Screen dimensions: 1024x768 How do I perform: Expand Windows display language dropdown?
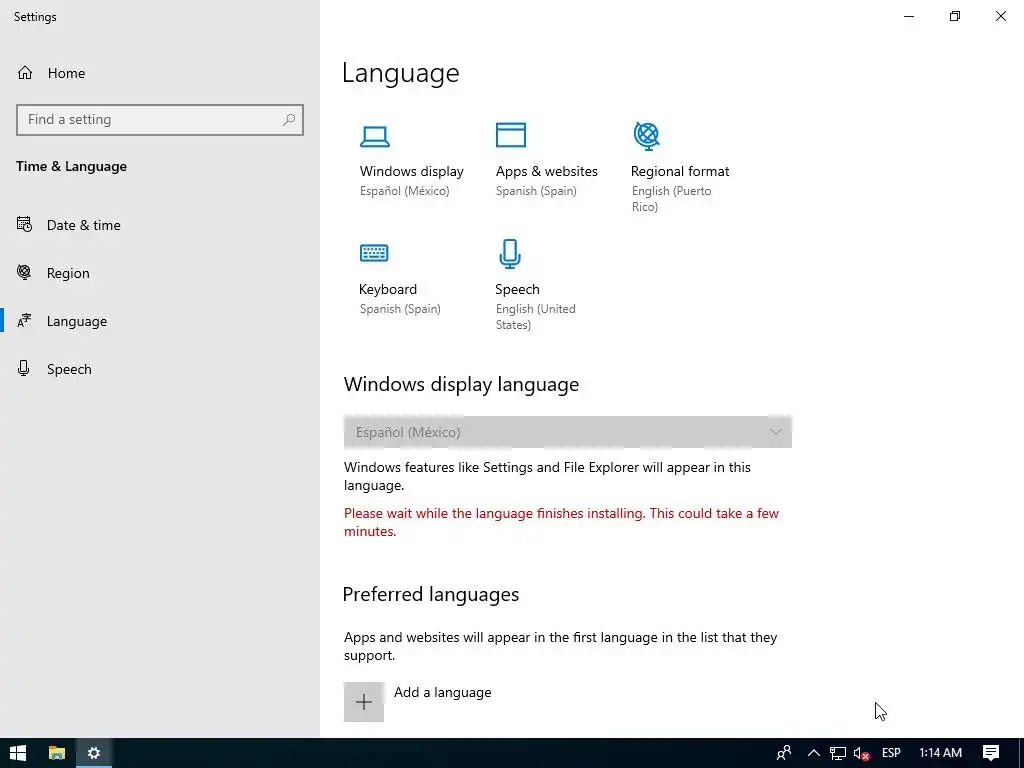pyautogui.click(x=568, y=432)
